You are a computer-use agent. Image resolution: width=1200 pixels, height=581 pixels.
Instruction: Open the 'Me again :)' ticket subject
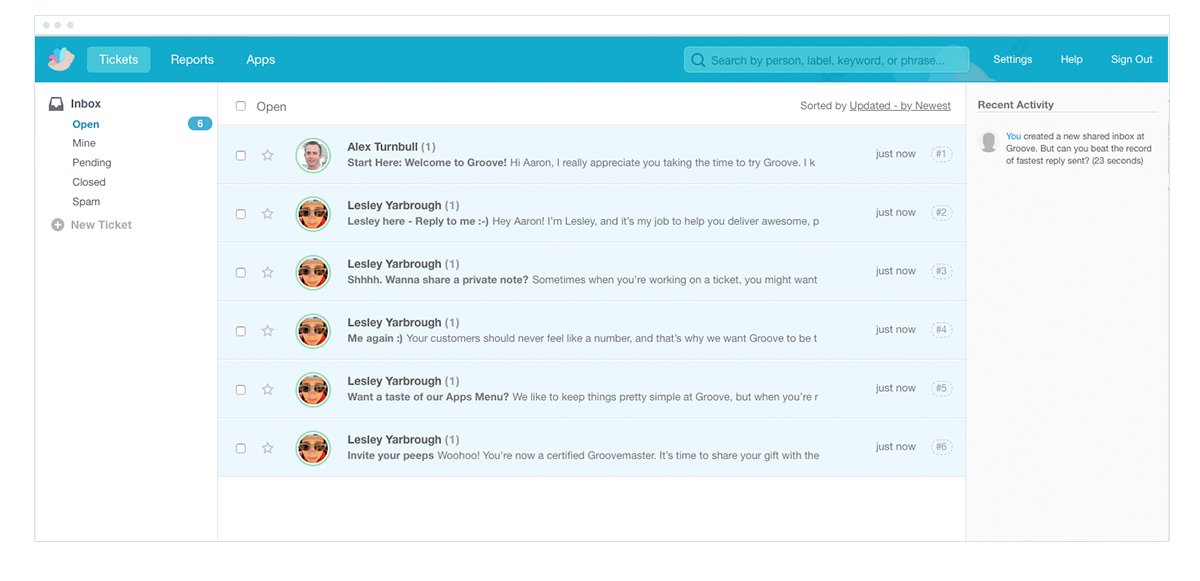pyautogui.click(x=375, y=338)
